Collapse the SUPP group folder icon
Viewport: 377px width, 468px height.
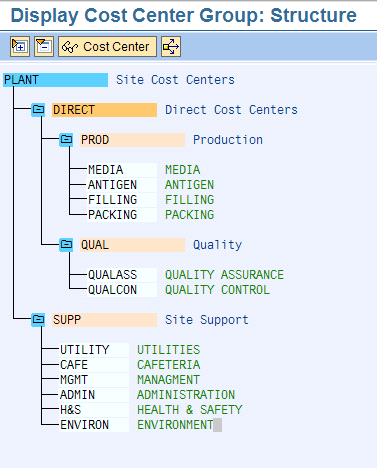(x=38, y=320)
